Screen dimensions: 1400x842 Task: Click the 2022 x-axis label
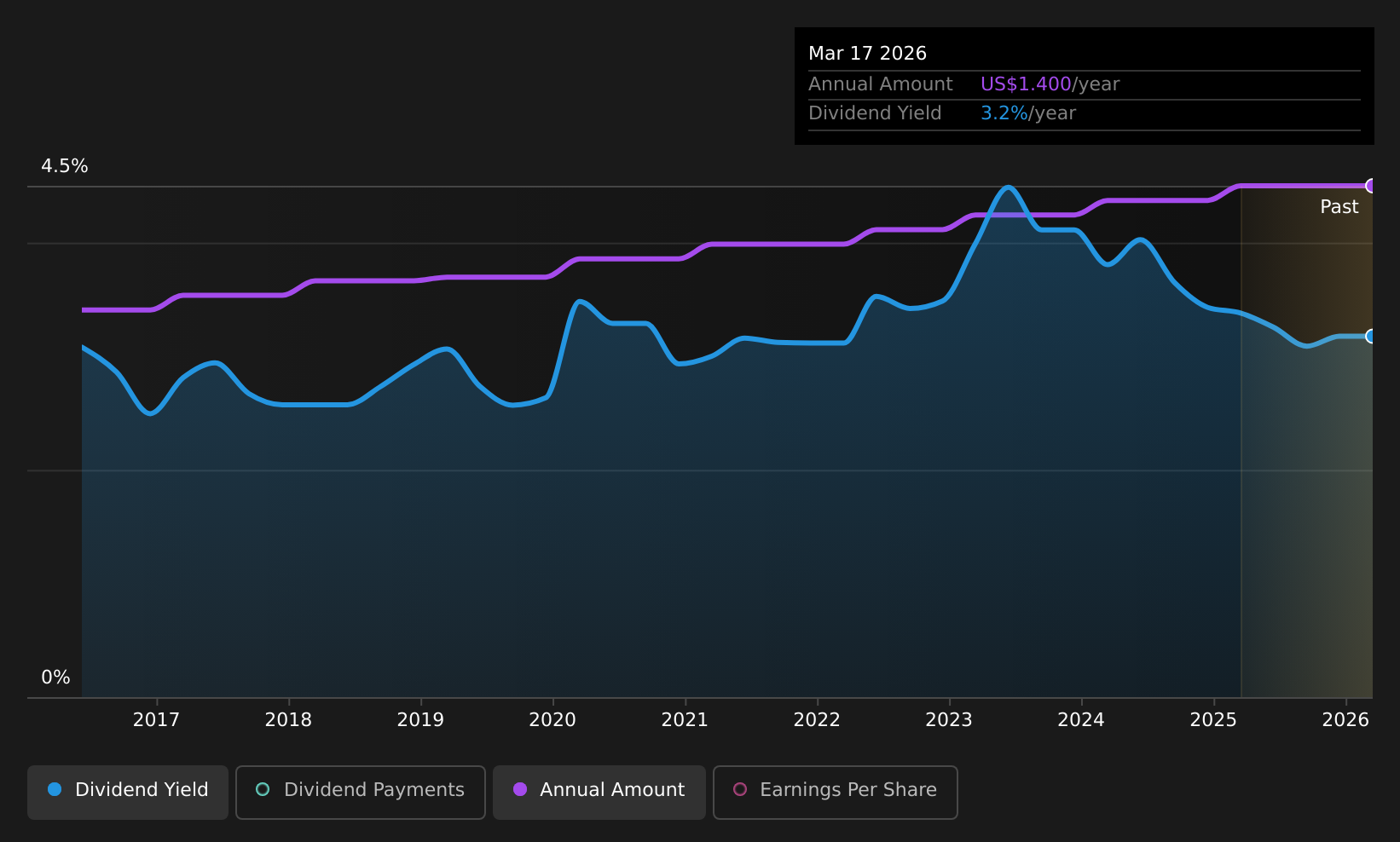(x=817, y=720)
